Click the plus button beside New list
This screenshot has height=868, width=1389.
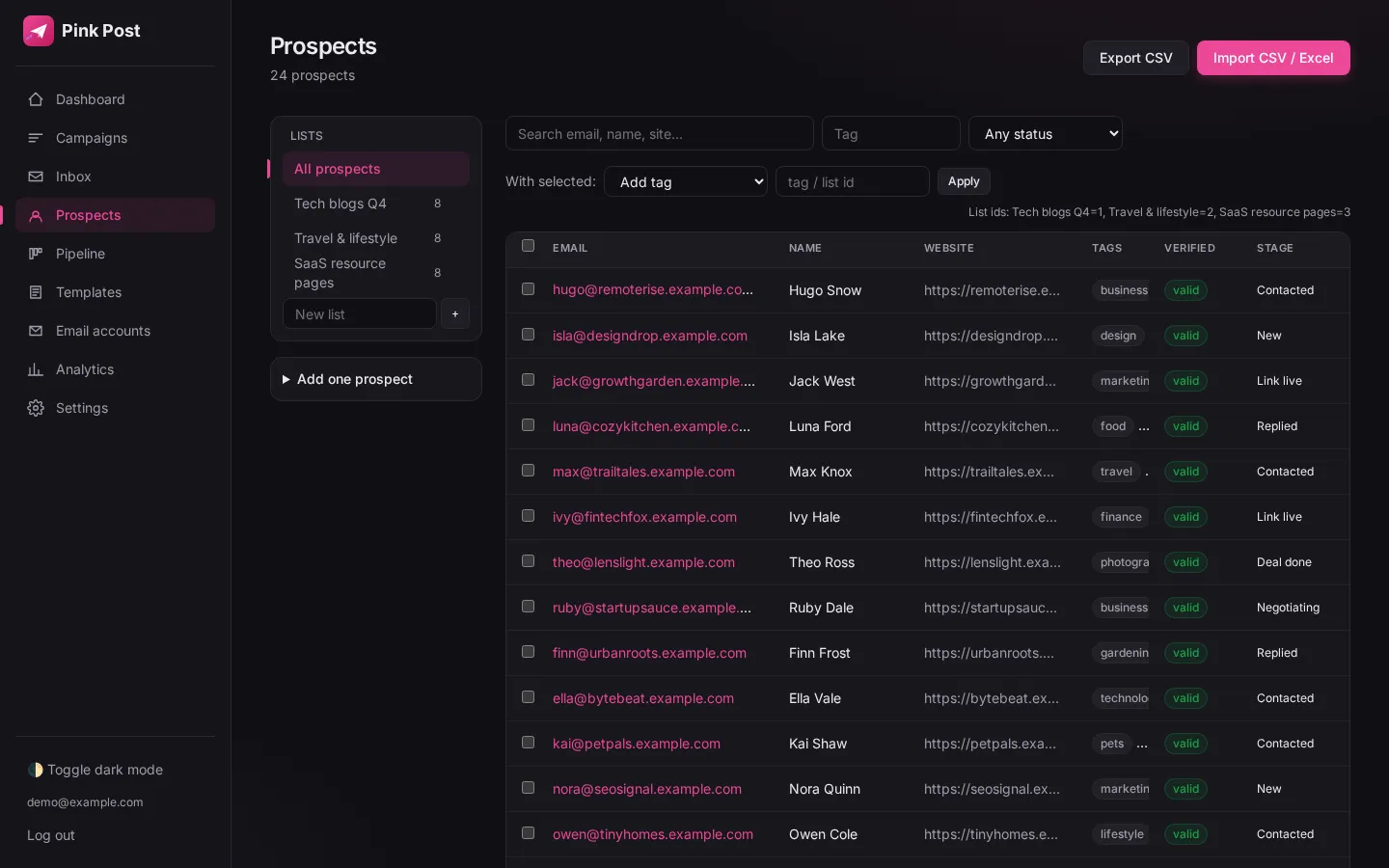(x=455, y=313)
